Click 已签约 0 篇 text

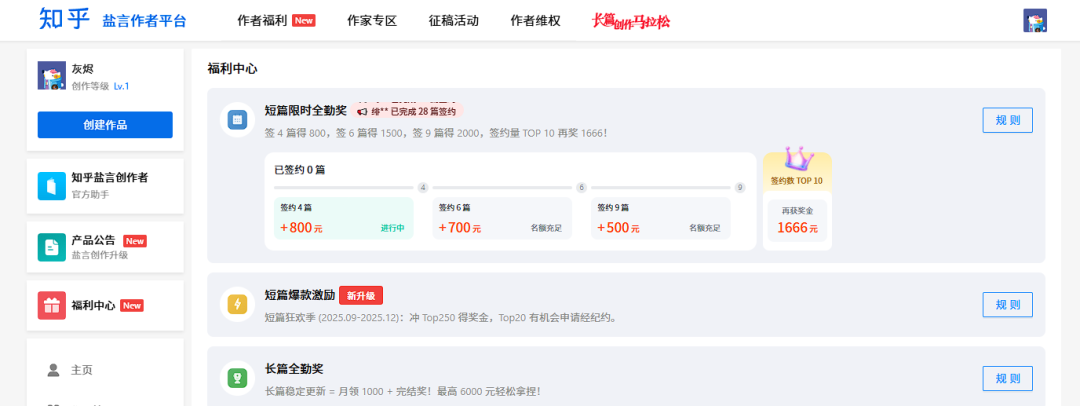[300, 170]
